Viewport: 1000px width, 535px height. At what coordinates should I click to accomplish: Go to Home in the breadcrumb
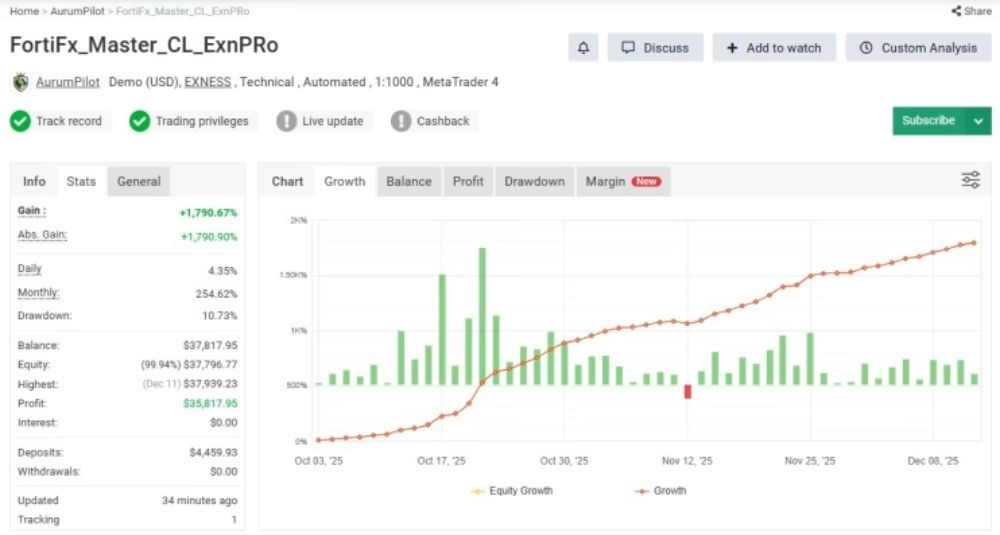(x=24, y=11)
